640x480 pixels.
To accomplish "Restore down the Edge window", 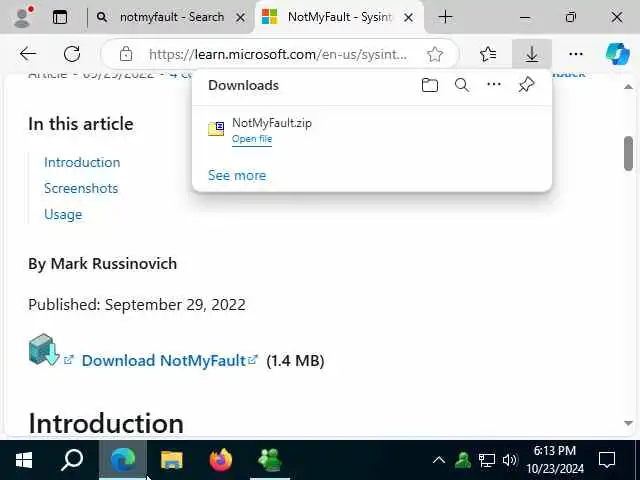I will pyautogui.click(x=571, y=17).
